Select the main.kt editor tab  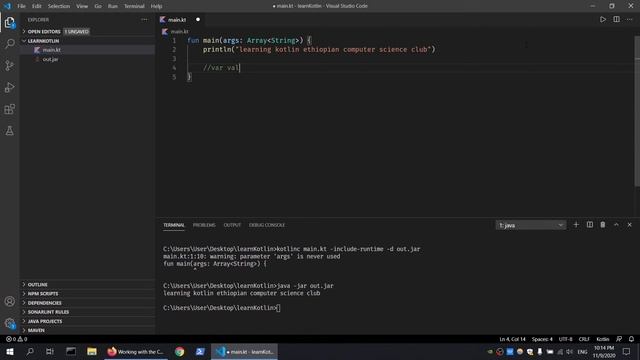click(181, 20)
